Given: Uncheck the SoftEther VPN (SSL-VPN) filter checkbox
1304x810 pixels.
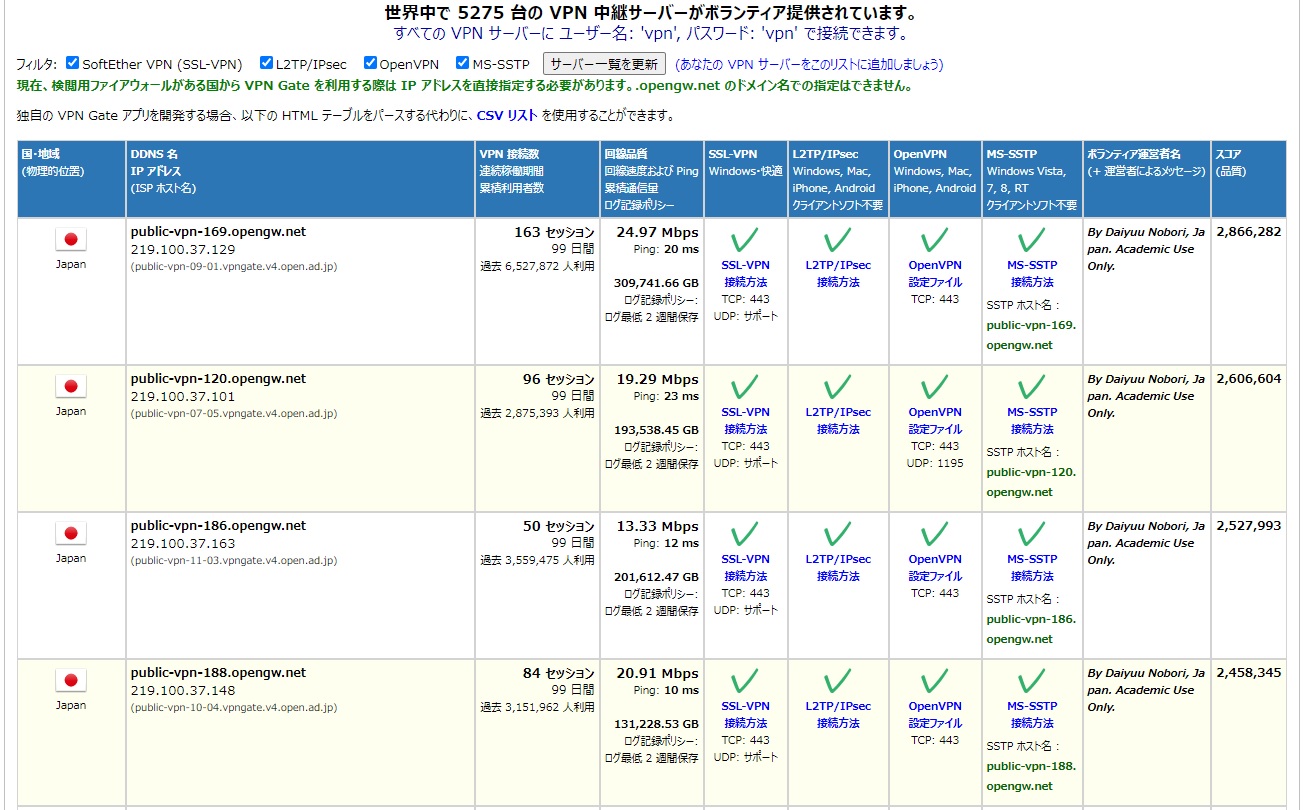Looking at the screenshot, I should (x=72, y=63).
